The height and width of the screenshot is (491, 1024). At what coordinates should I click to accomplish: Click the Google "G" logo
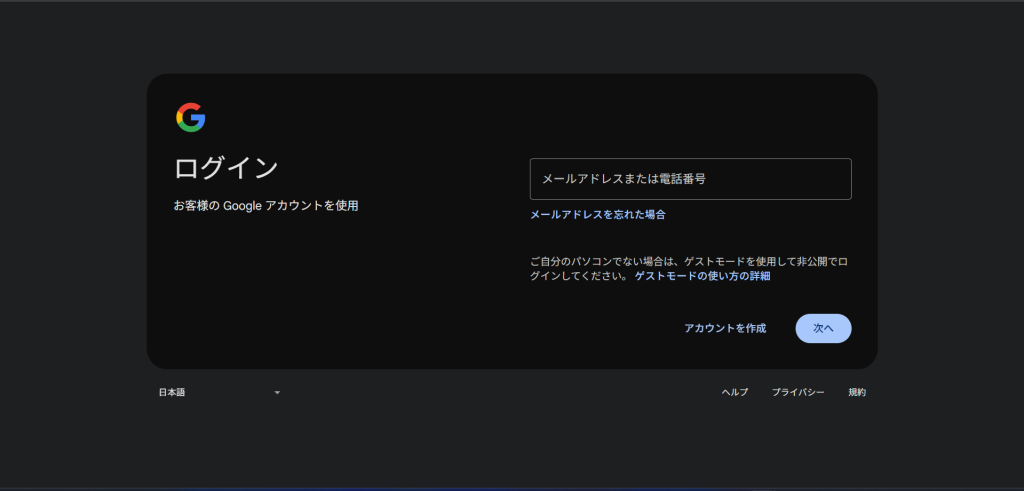tap(190, 118)
